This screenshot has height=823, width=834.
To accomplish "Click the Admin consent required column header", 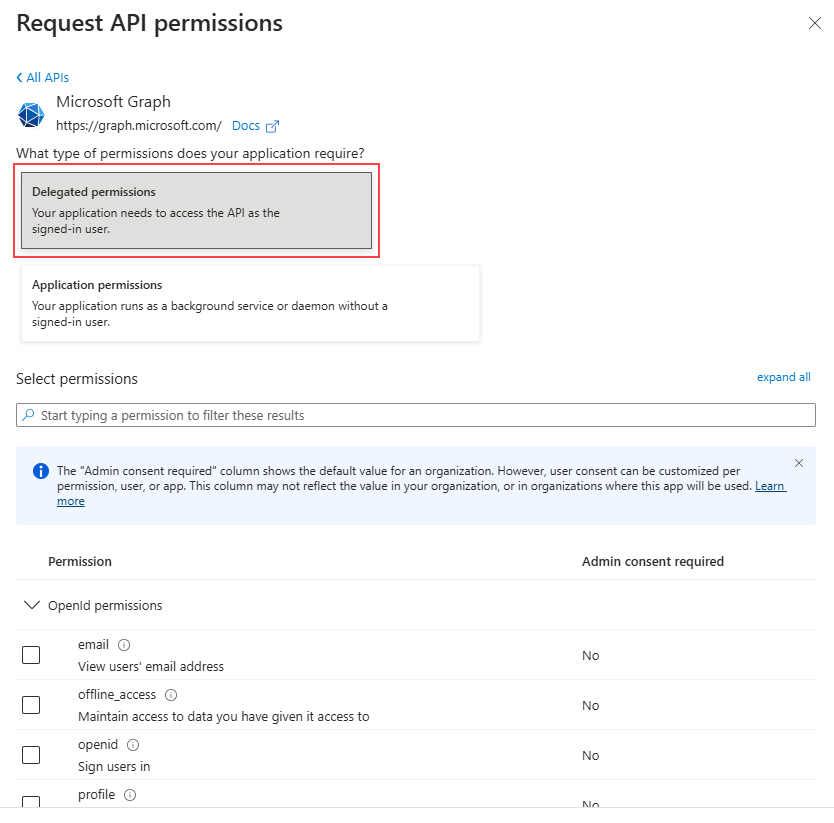I will (653, 562).
